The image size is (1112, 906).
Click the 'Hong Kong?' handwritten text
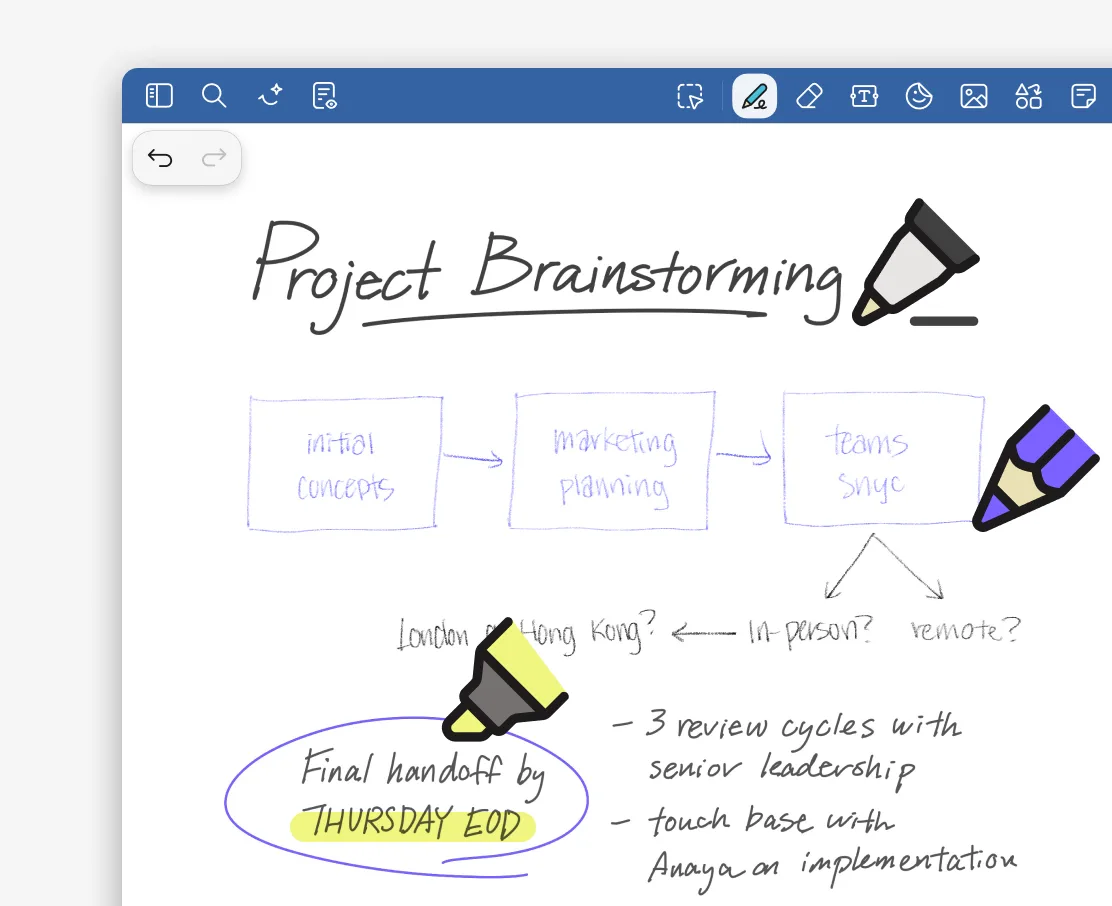587,632
